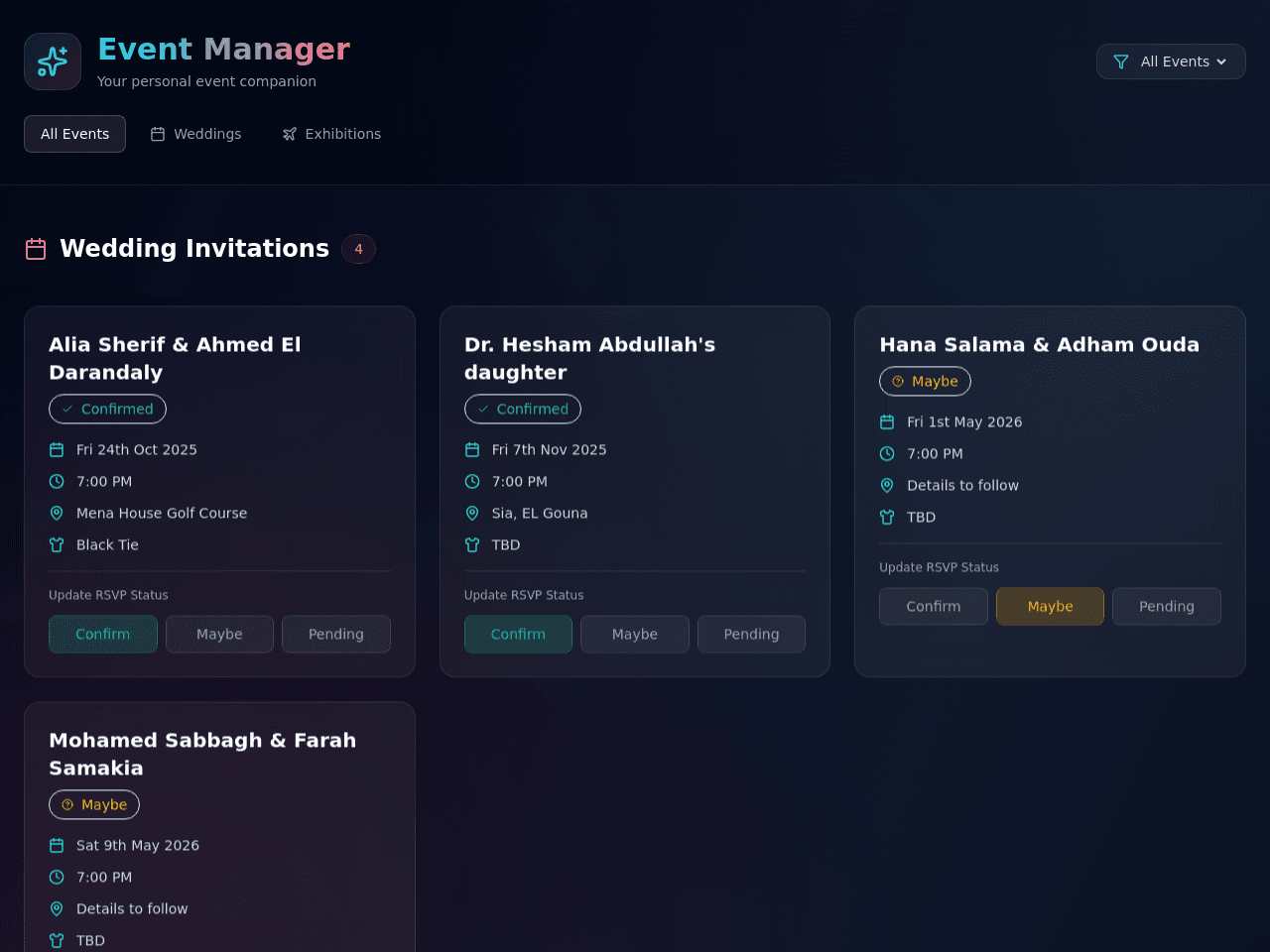Click the Fri 24th Oct 2025 date text

(137, 449)
